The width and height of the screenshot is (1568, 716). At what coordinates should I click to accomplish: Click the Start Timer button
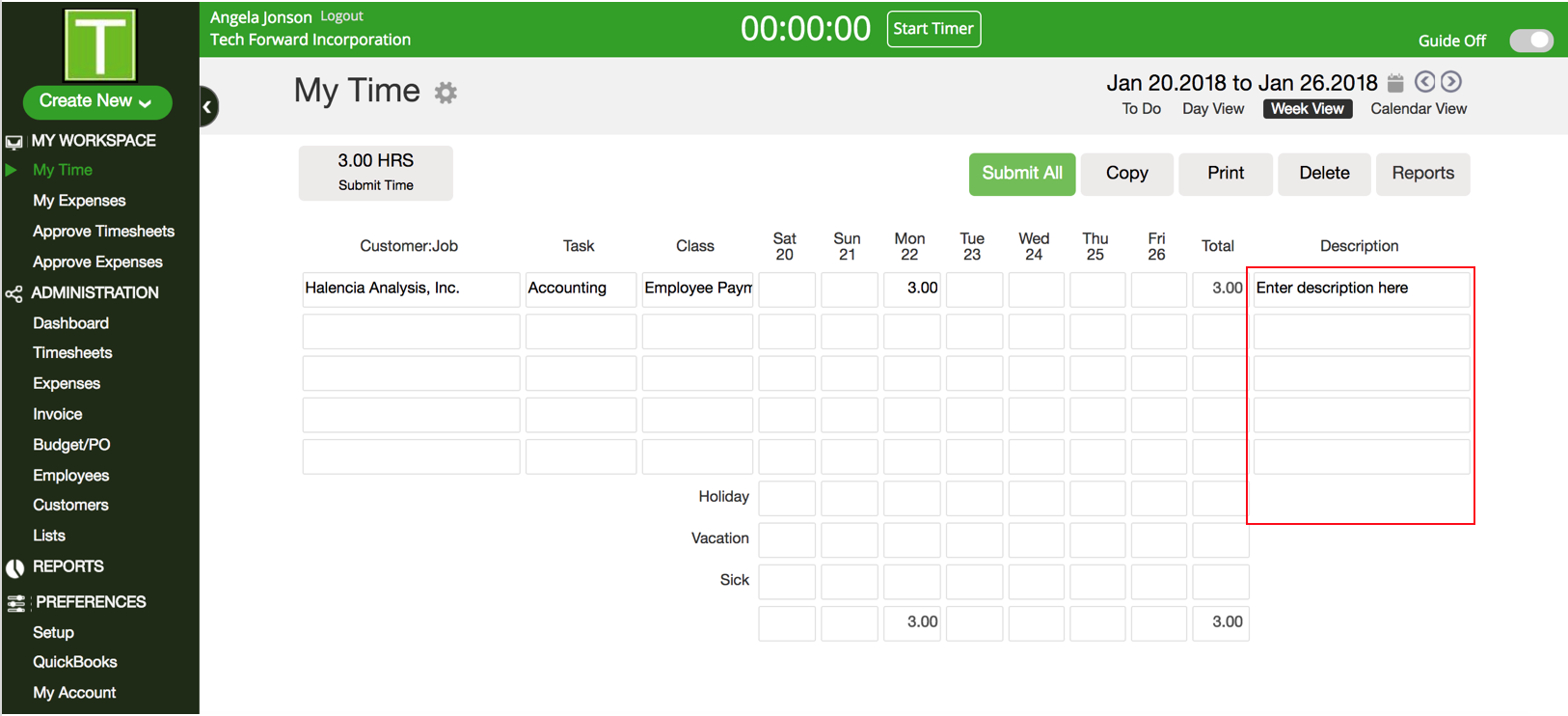[933, 29]
